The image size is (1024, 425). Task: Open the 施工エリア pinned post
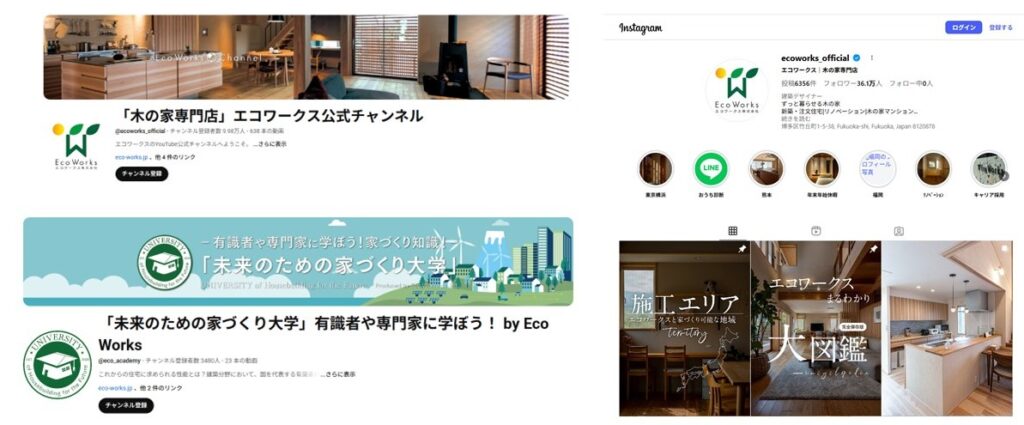click(x=684, y=328)
